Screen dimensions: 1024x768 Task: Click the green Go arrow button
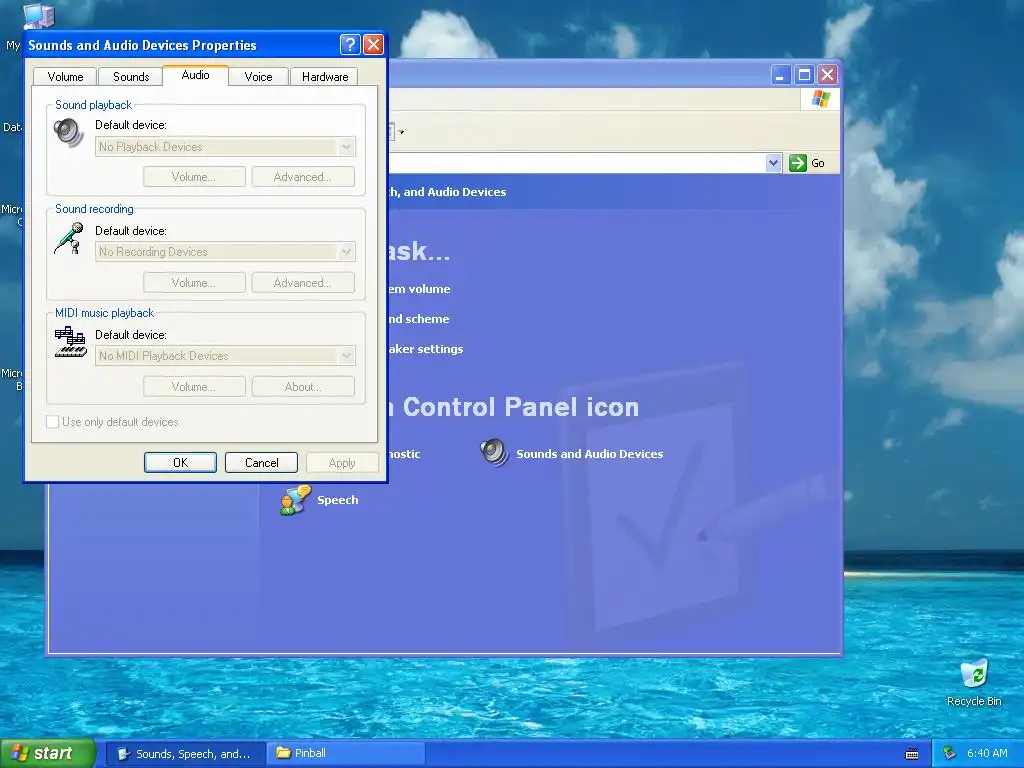797,163
